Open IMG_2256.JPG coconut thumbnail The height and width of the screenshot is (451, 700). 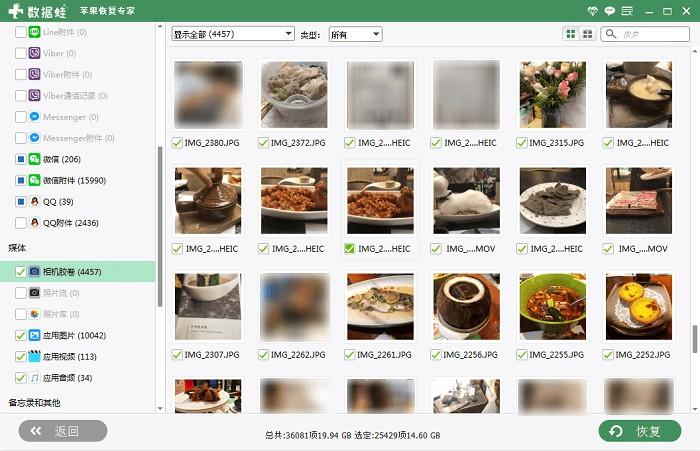pos(467,306)
